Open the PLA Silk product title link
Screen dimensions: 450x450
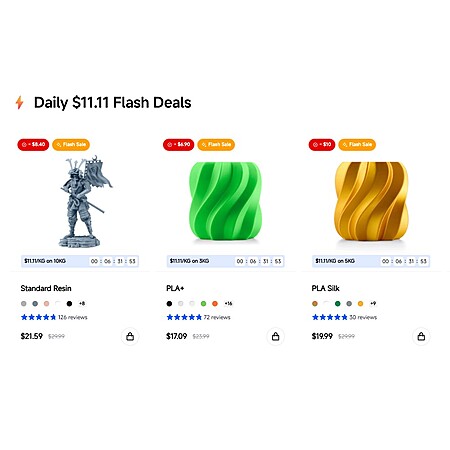click(325, 288)
